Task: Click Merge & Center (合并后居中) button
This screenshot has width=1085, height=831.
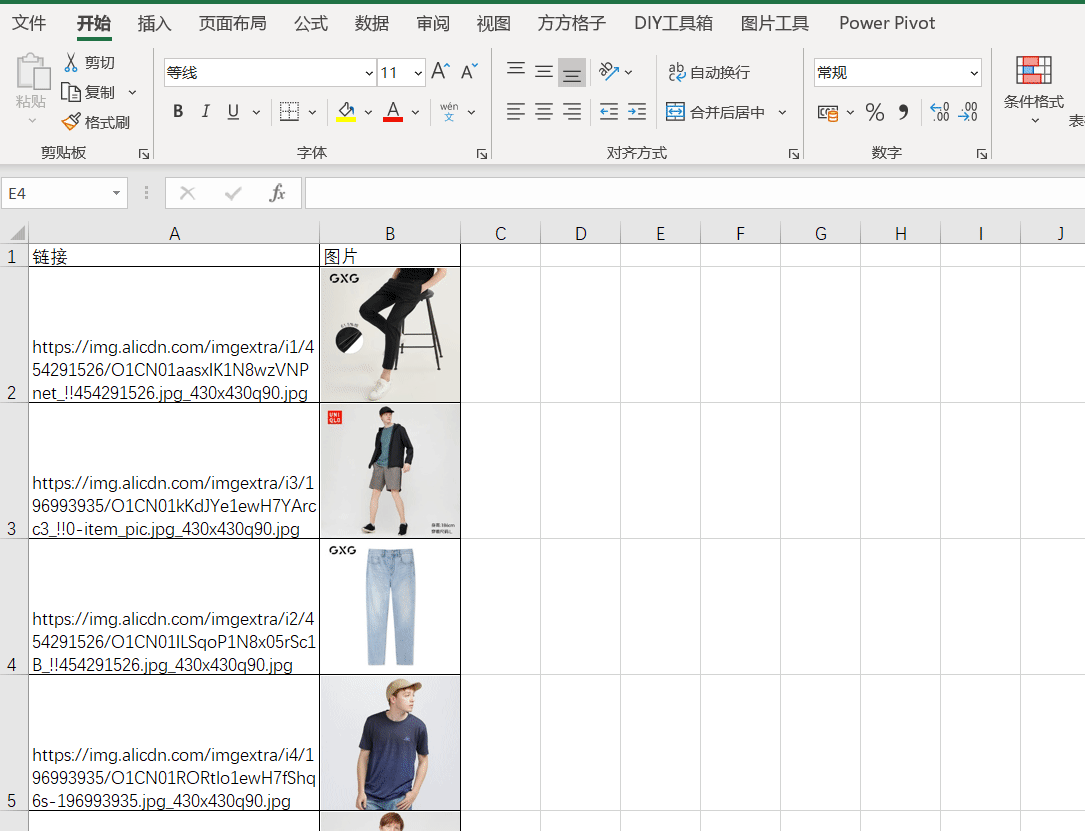Action: tap(717, 112)
